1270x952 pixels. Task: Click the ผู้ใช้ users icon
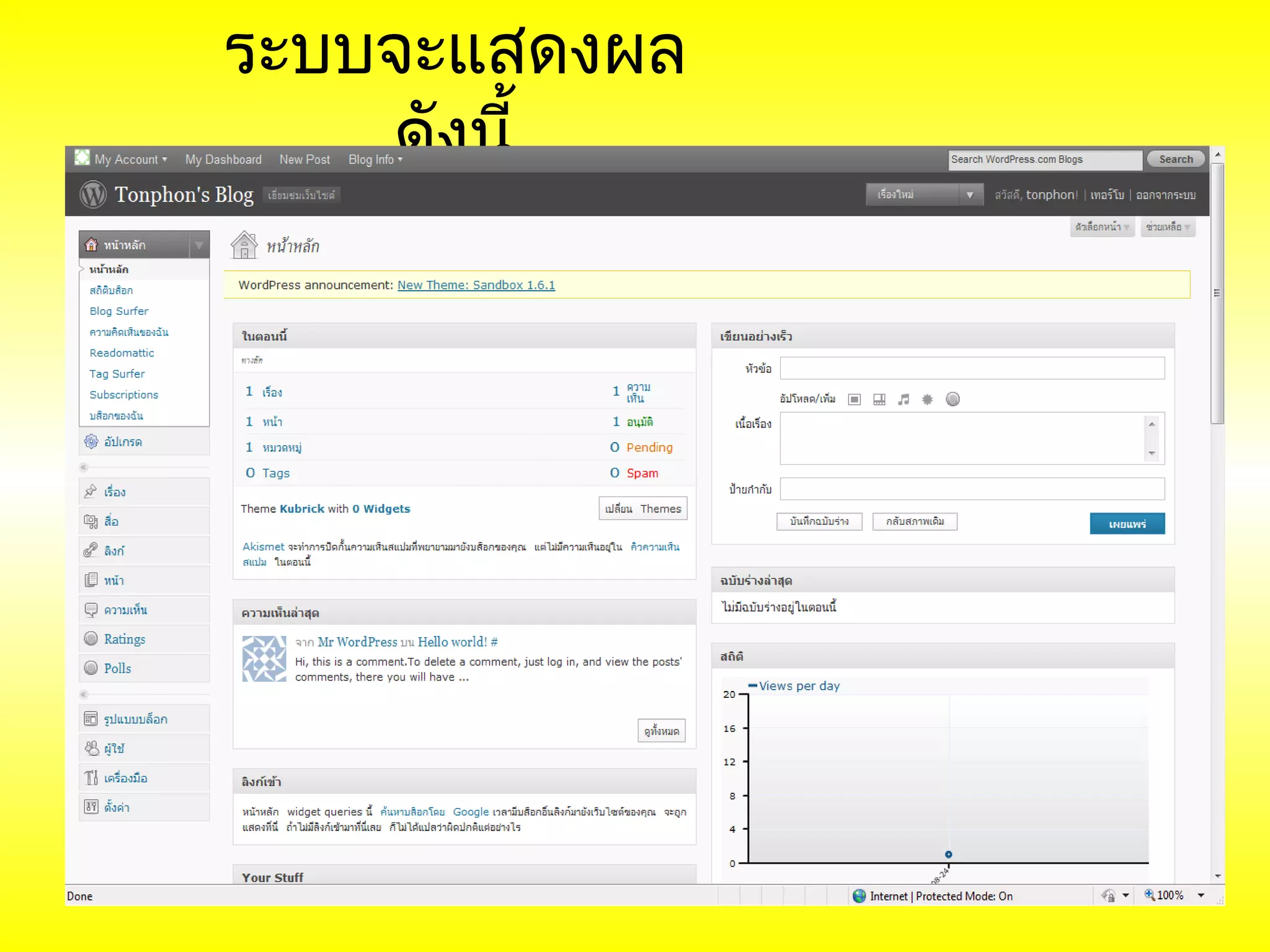(91, 748)
